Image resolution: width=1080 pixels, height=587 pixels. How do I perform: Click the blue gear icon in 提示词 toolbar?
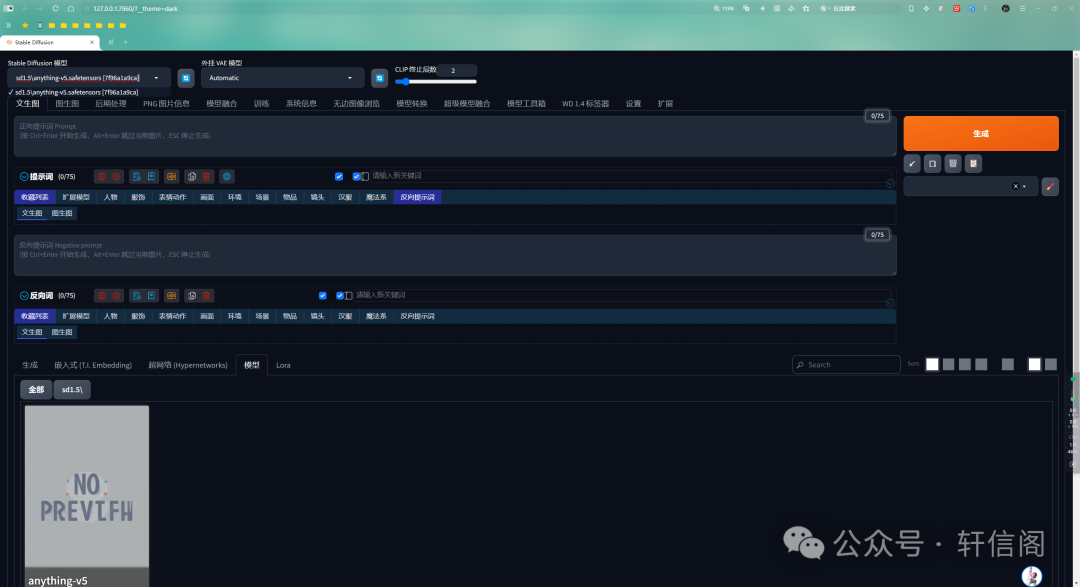coord(227,176)
